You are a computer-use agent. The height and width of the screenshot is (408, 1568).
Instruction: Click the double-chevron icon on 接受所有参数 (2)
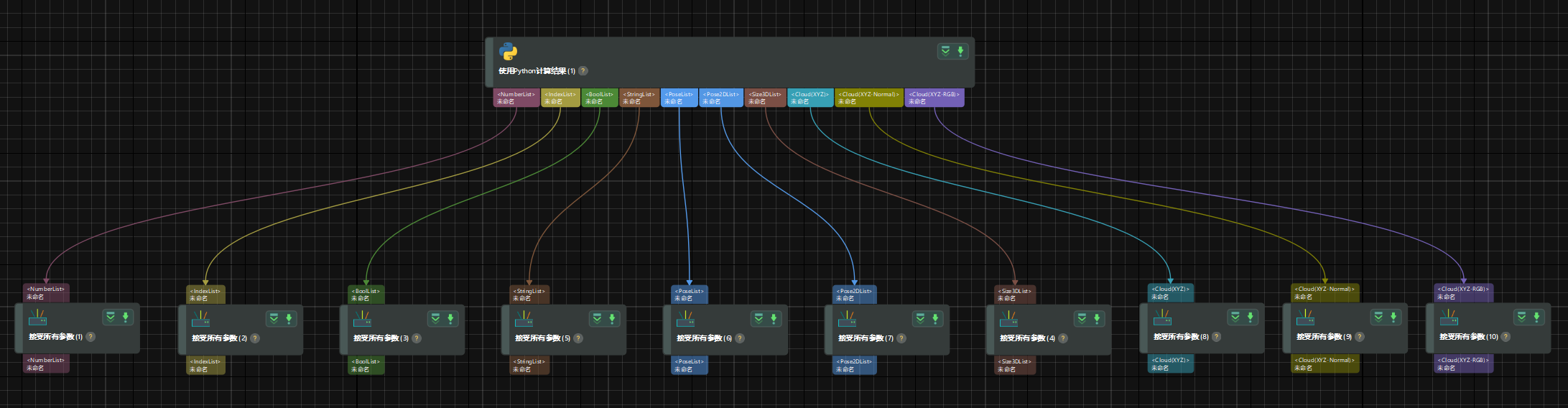pyautogui.click(x=273, y=318)
